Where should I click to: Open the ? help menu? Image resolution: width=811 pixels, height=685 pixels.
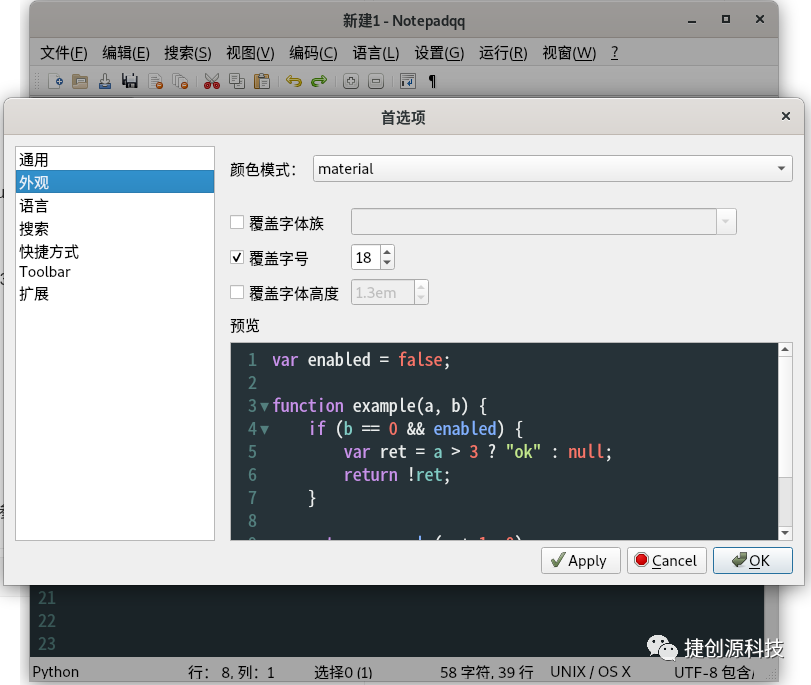point(614,53)
